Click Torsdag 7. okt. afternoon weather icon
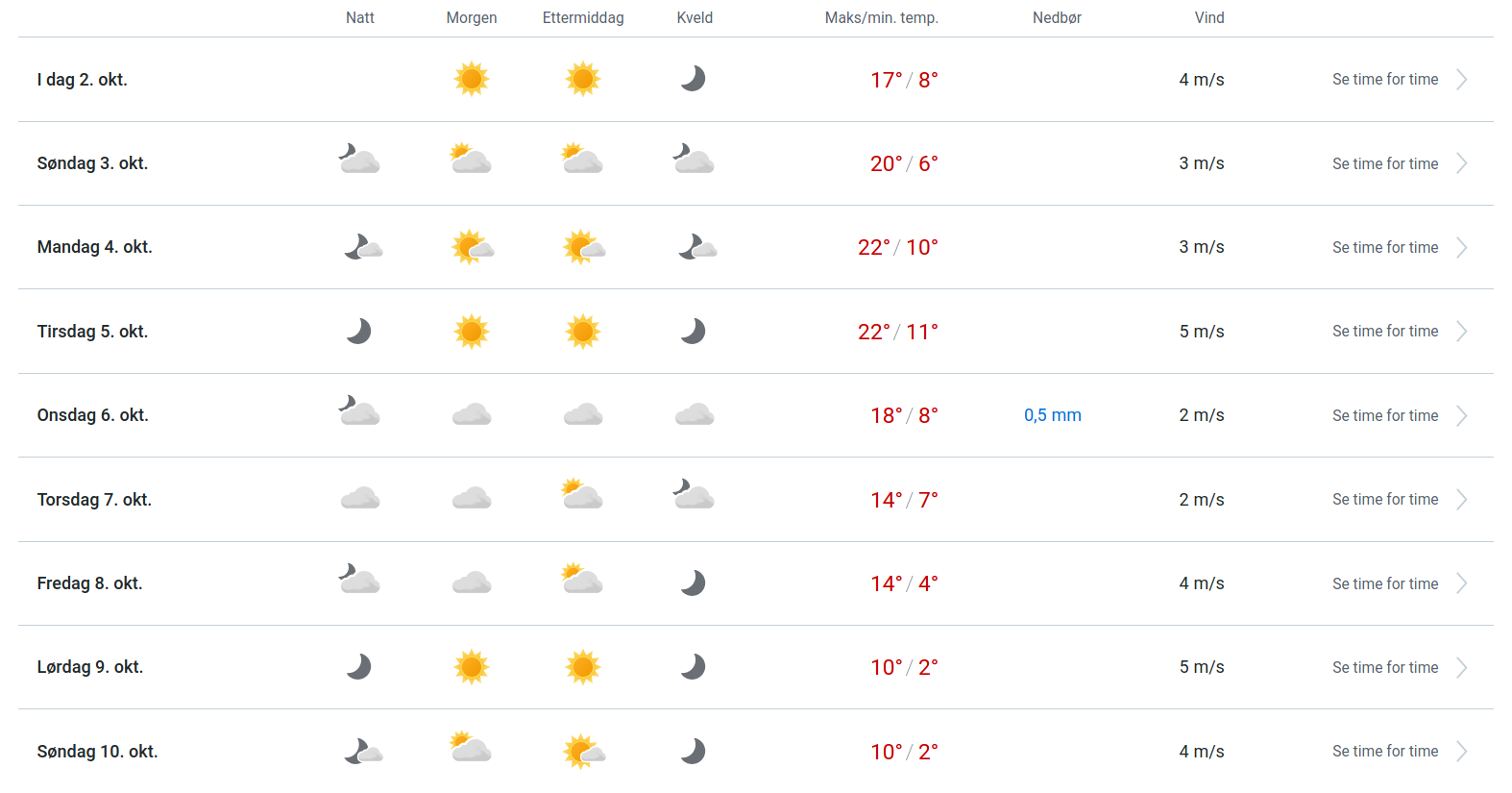 point(582,495)
